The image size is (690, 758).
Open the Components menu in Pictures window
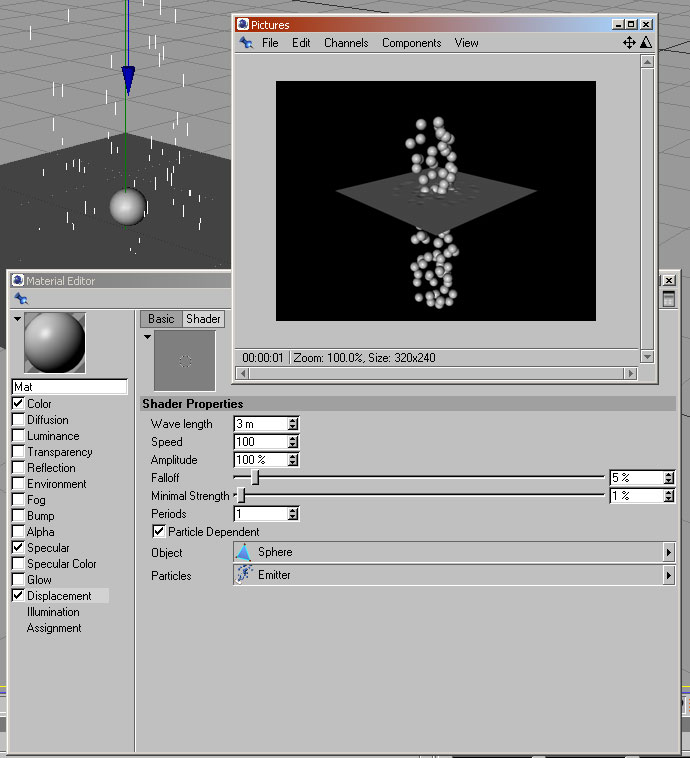(411, 43)
